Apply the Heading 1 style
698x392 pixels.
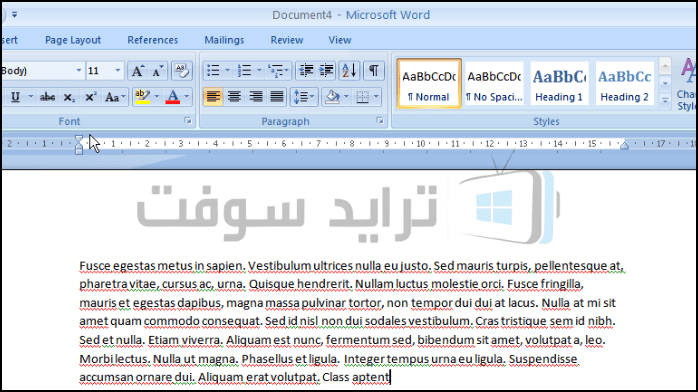[x=559, y=84]
